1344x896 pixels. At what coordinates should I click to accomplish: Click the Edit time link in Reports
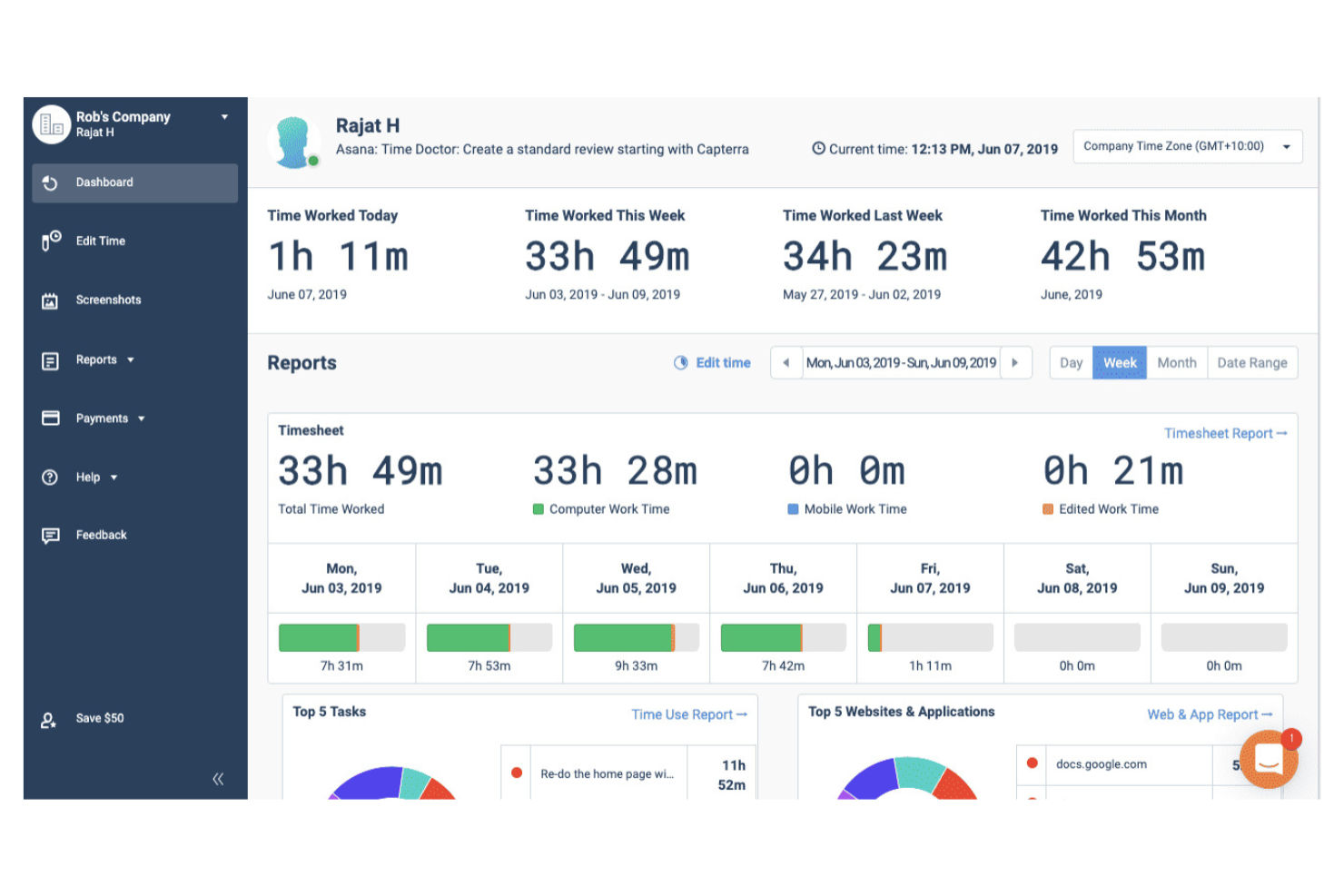(x=723, y=363)
